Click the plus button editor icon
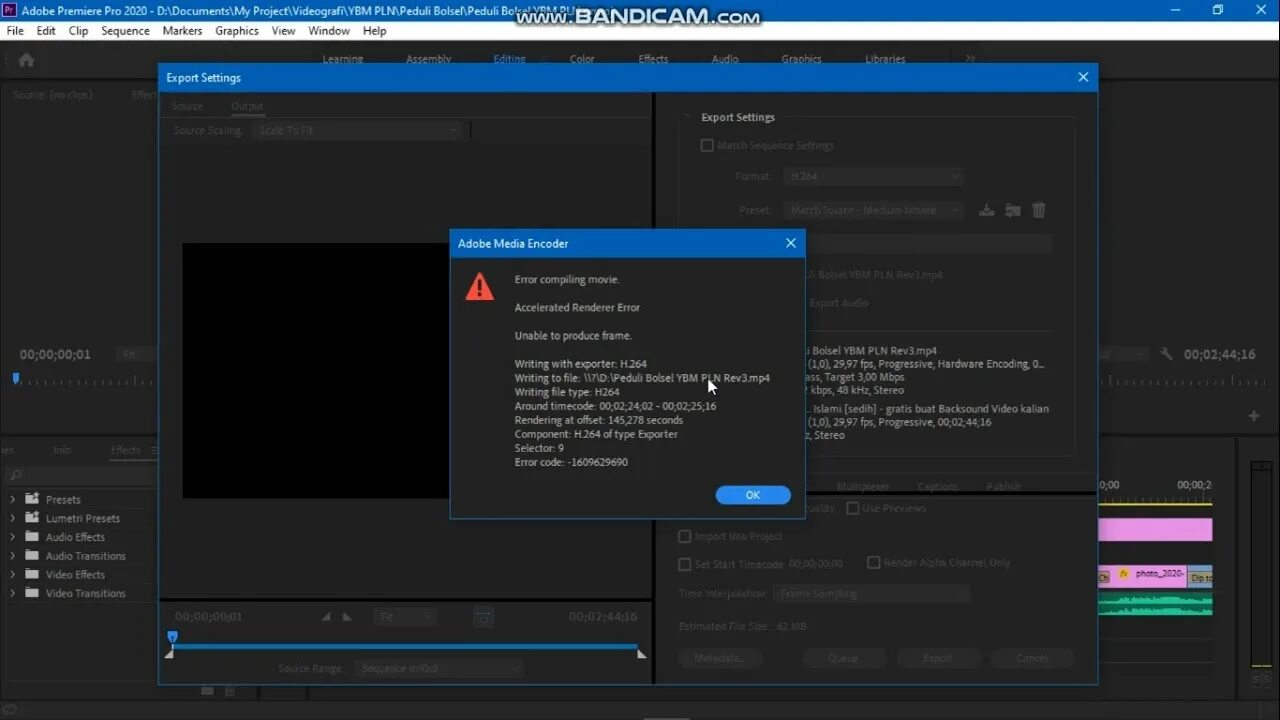Screen dimensions: 1280x720 tap(1254, 416)
